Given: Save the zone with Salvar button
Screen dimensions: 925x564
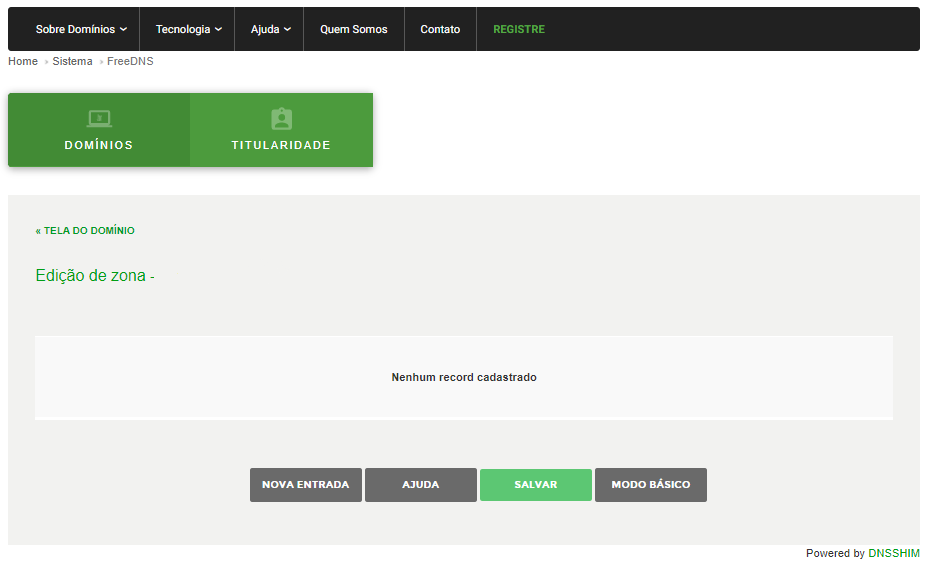Looking at the screenshot, I should [x=535, y=485].
